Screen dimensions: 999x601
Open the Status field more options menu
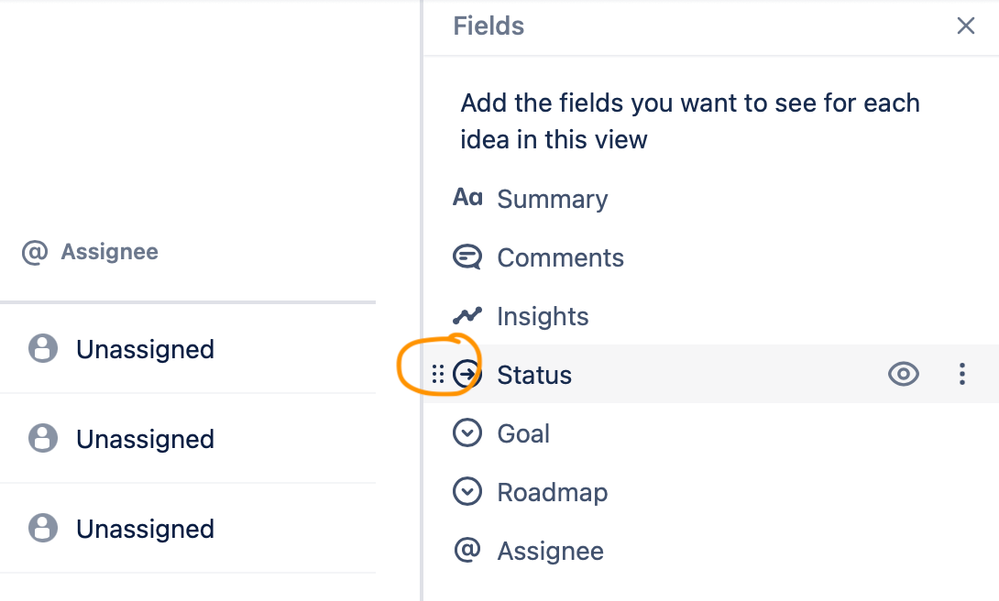[x=962, y=375]
